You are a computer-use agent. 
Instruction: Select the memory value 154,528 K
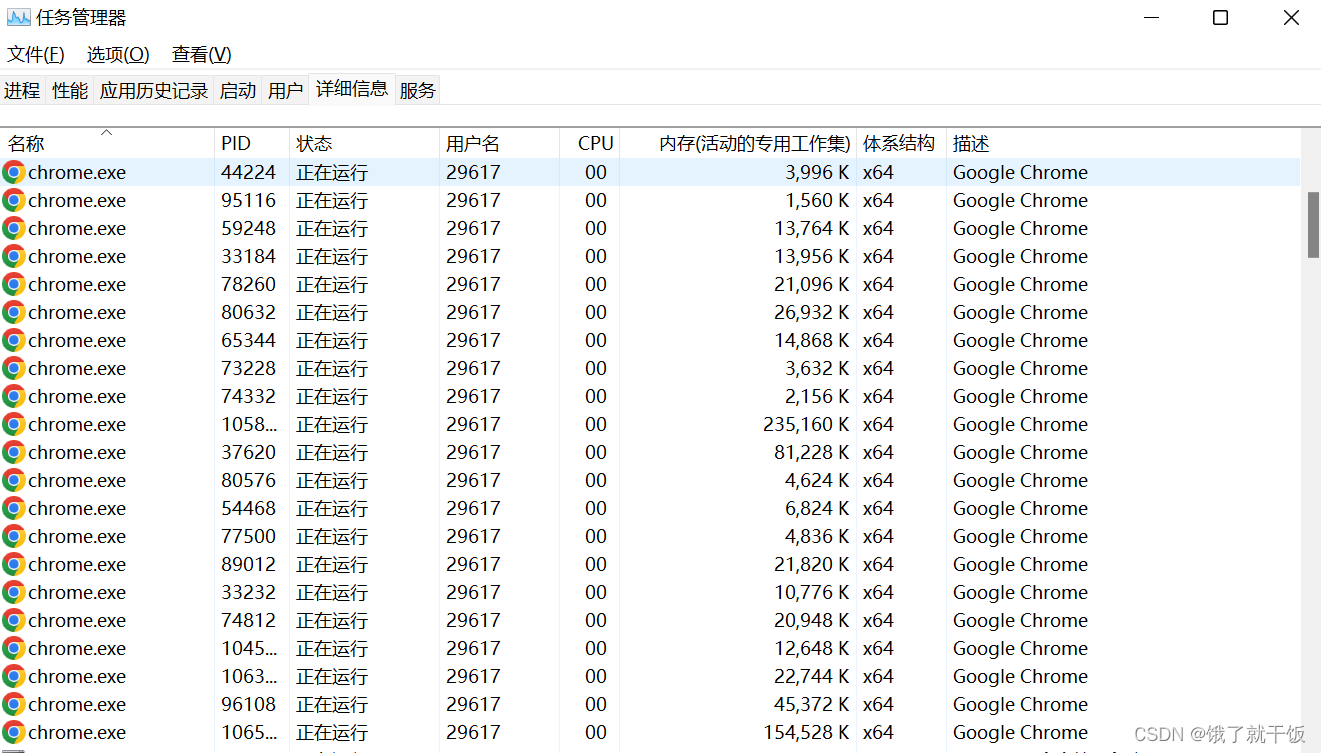(x=806, y=732)
